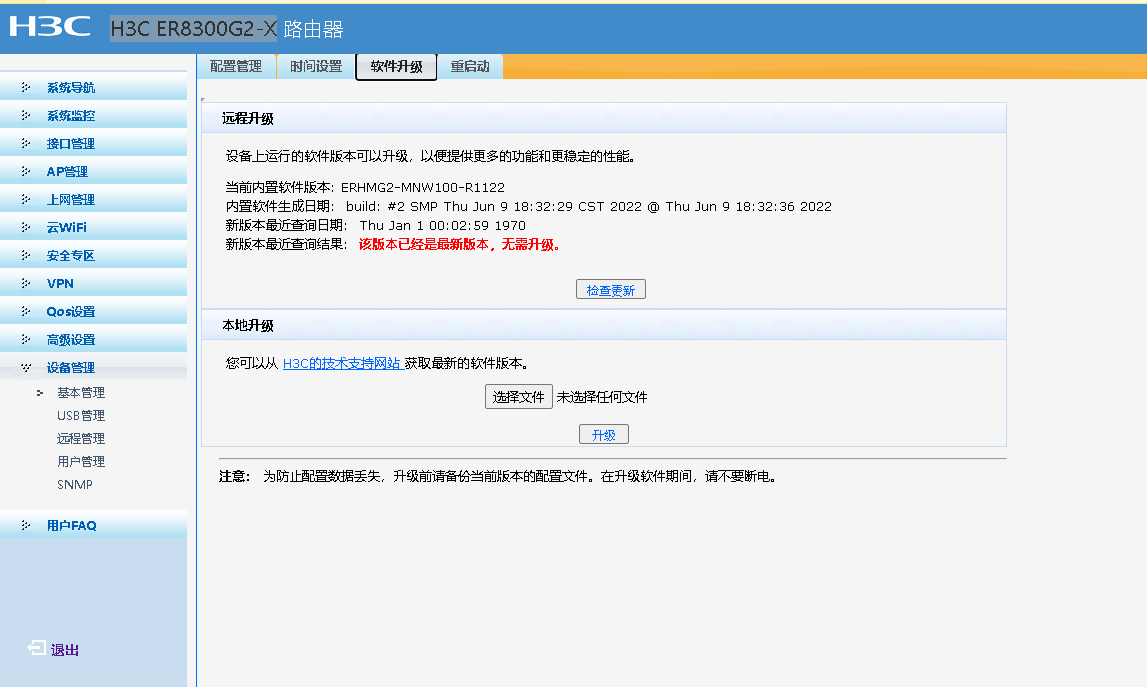The width and height of the screenshot is (1147, 687).
Task: Expand arrow icon beside 用户FAQ
Action: [26, 525]
